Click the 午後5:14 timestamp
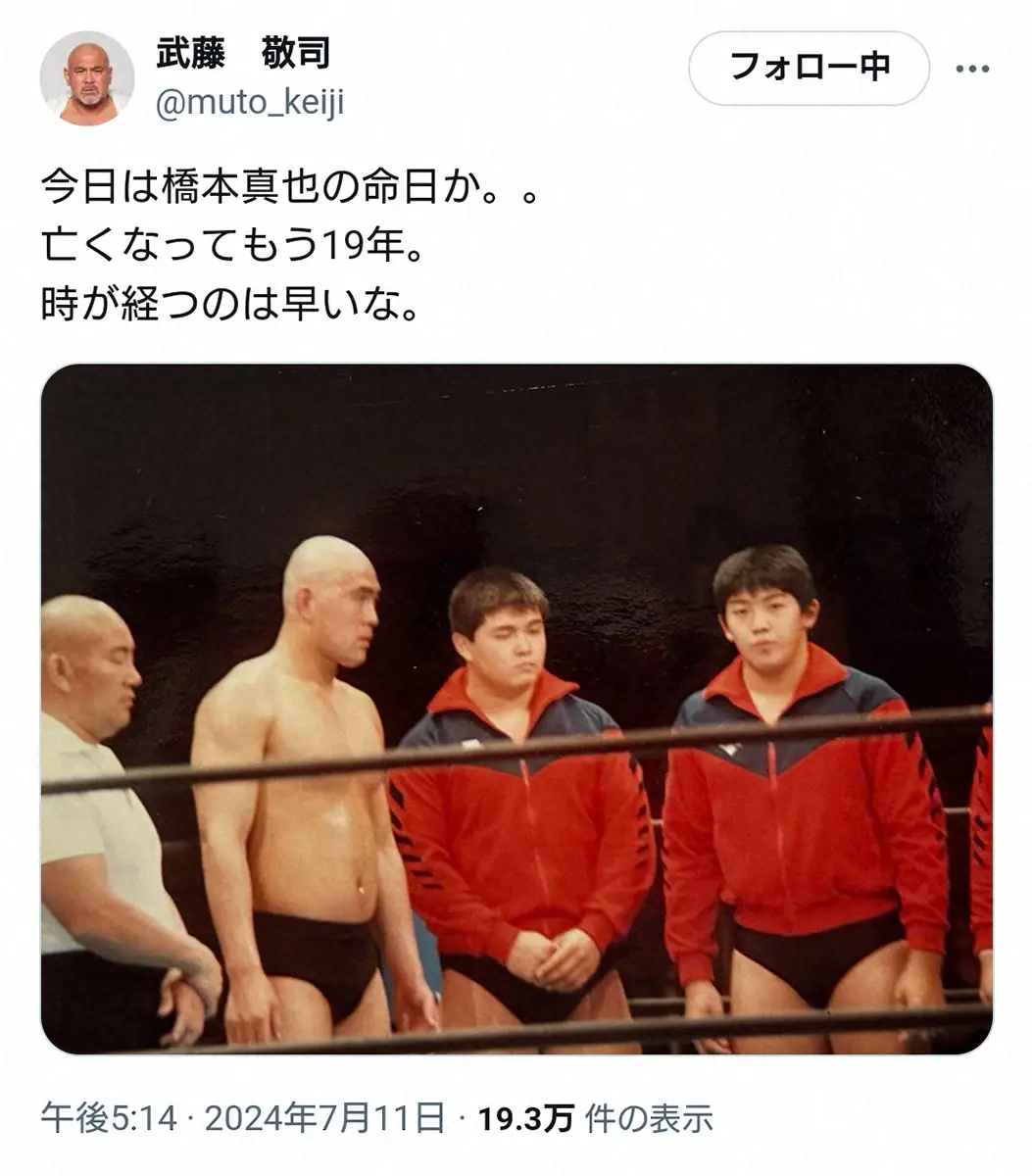This screenshot has height=1176, width=1032. 106,1118
